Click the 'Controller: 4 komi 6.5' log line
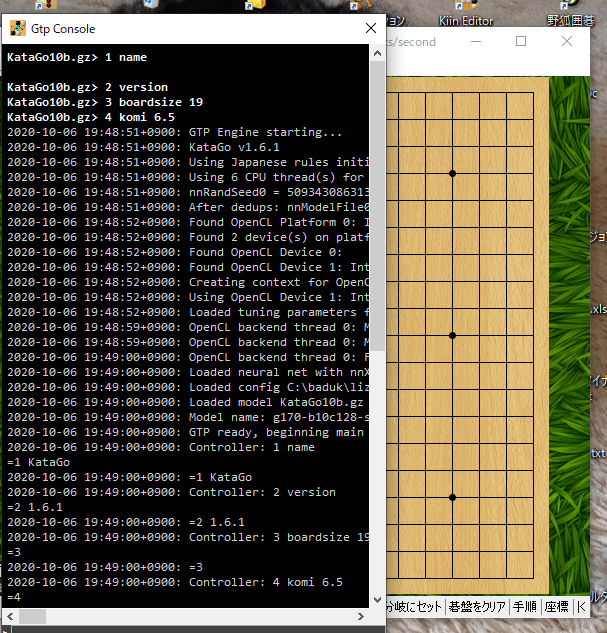Screen dimensions: 607x633 point(175,582)
